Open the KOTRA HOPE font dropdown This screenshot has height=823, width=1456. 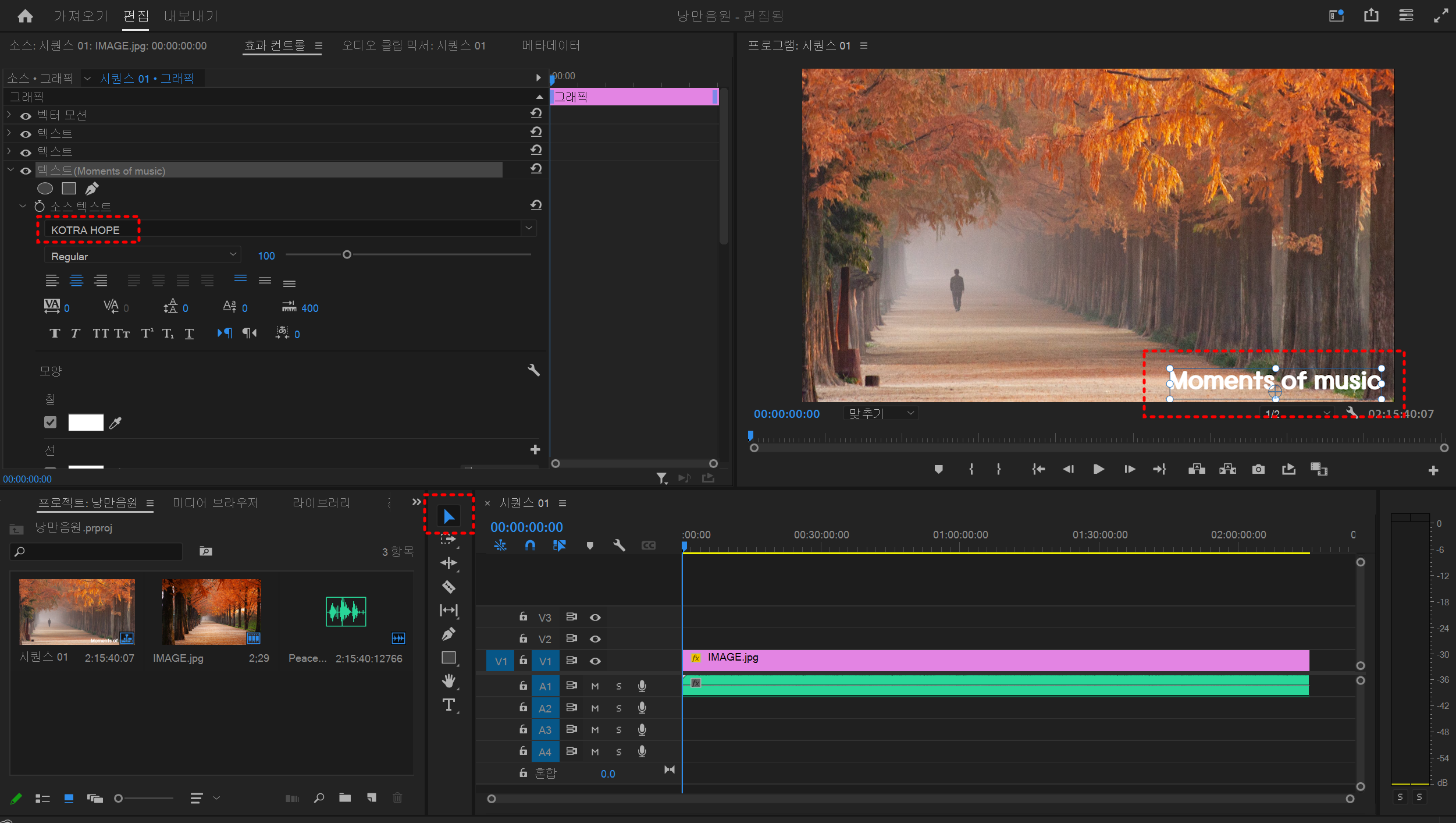pos(528,228)
